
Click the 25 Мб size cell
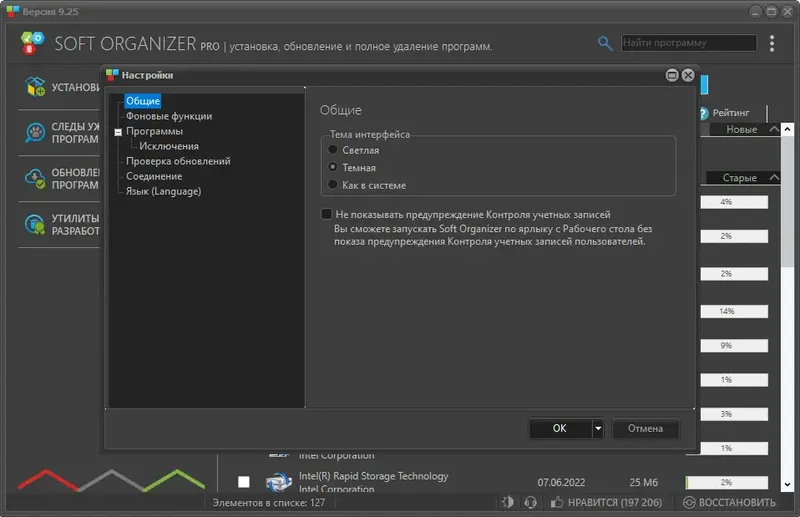tap(643, 482)
